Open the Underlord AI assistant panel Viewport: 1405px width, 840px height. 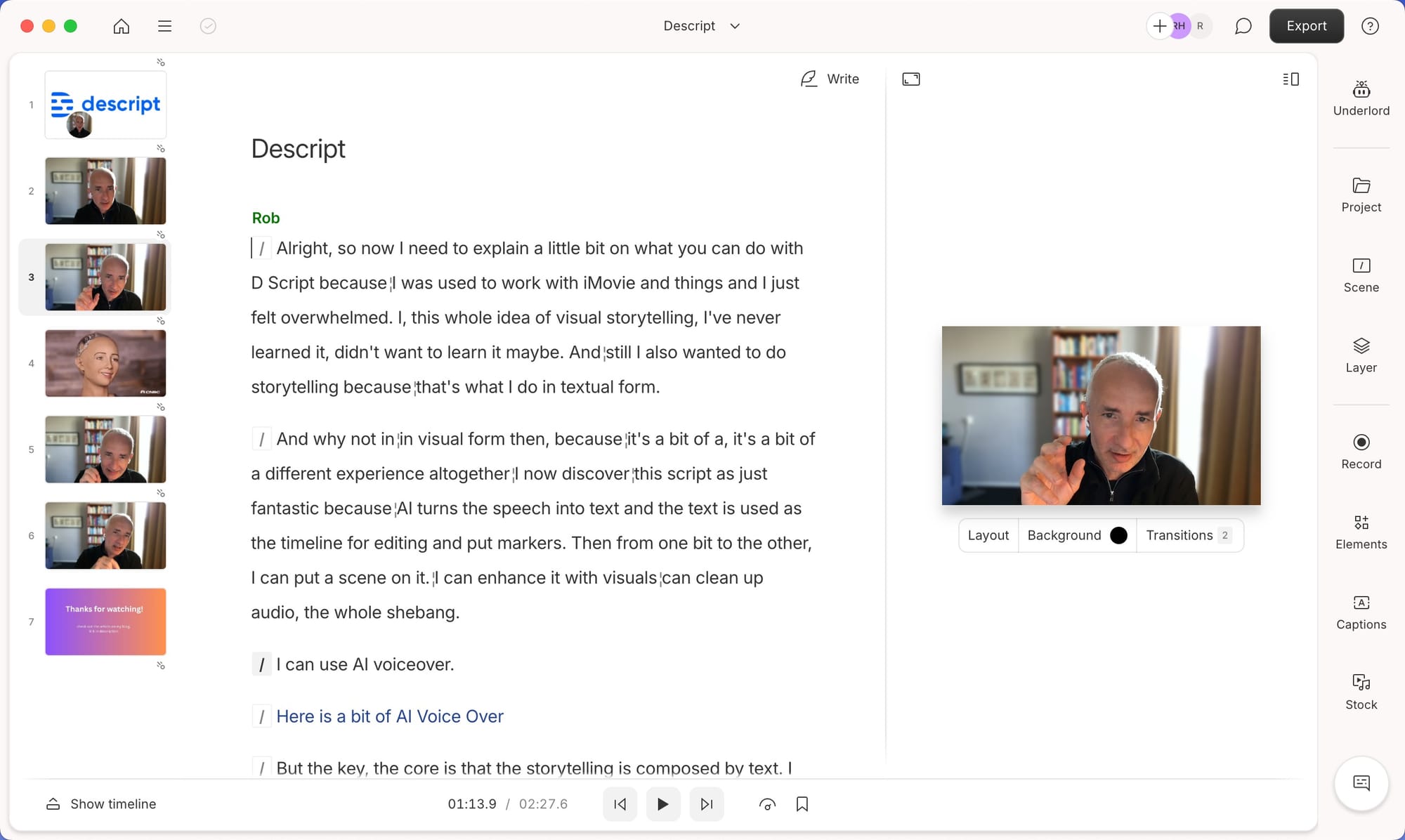(1361, 98)
